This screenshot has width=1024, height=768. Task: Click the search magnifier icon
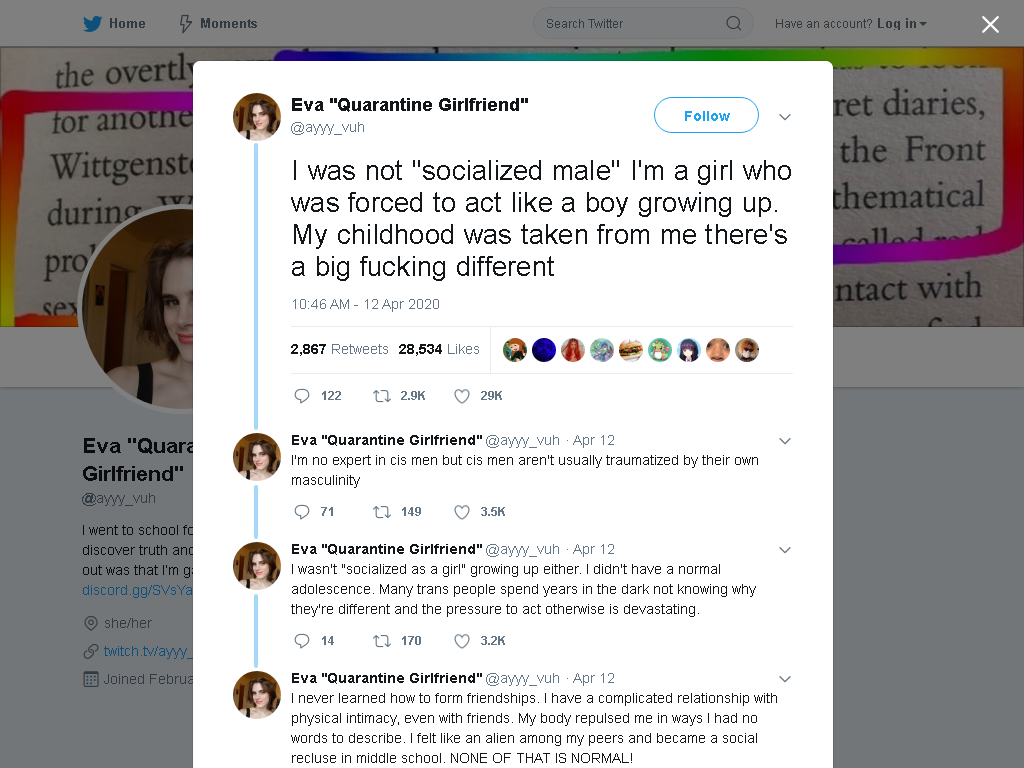pyautogui.click(x=733, y=24)
